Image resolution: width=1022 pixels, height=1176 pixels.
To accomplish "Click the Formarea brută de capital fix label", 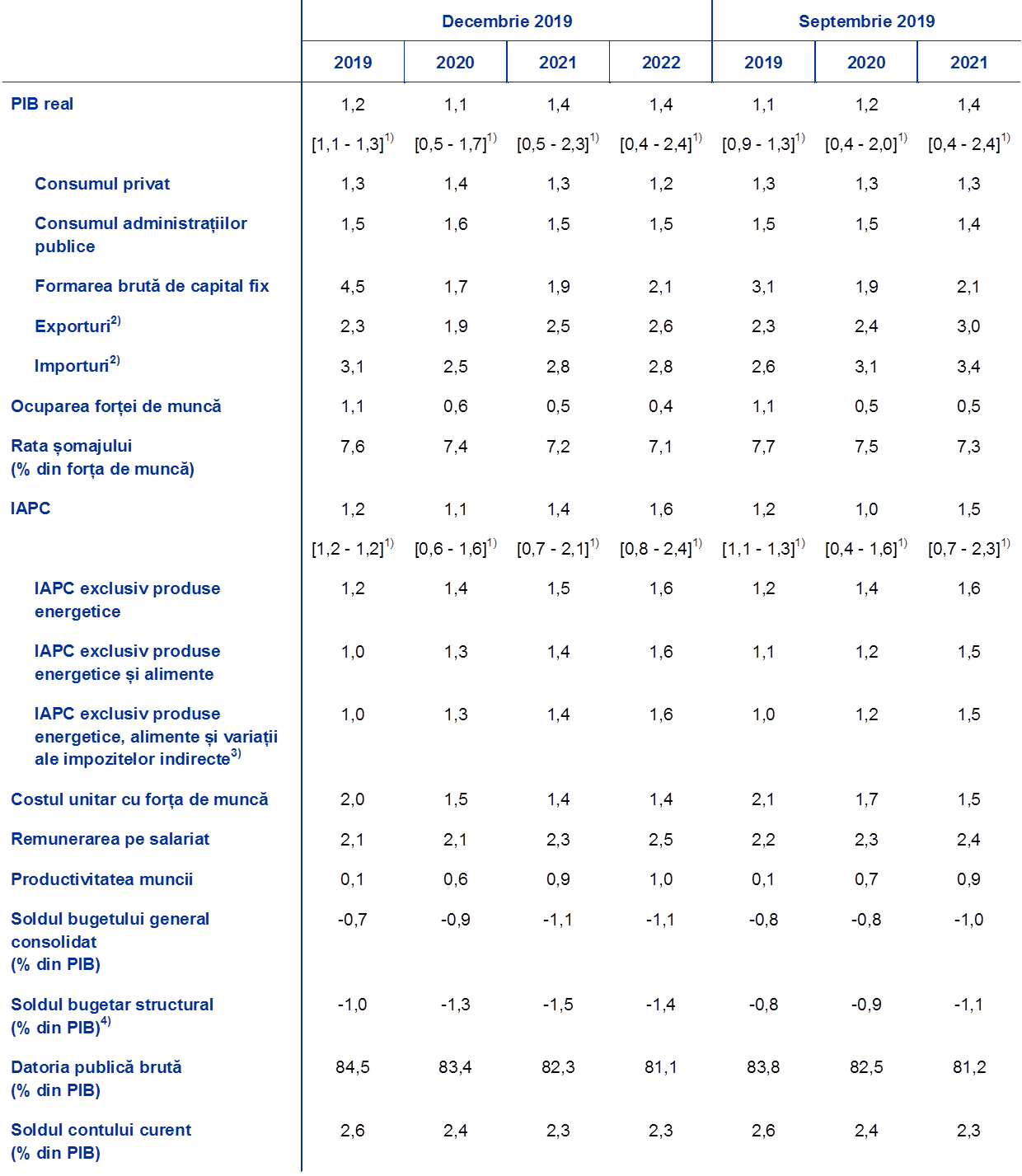I will point(152,286).
